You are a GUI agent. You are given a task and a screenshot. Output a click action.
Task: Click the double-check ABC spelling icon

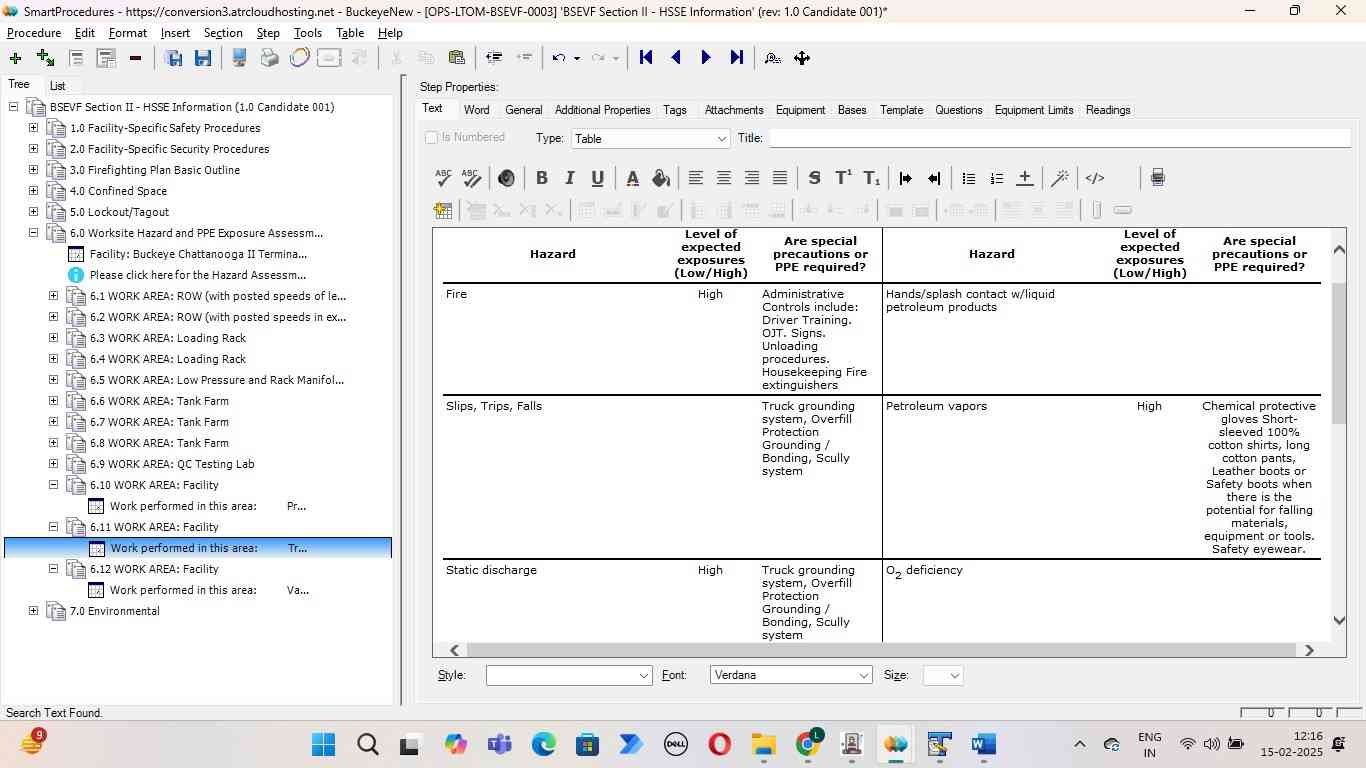tap(472, 178)
